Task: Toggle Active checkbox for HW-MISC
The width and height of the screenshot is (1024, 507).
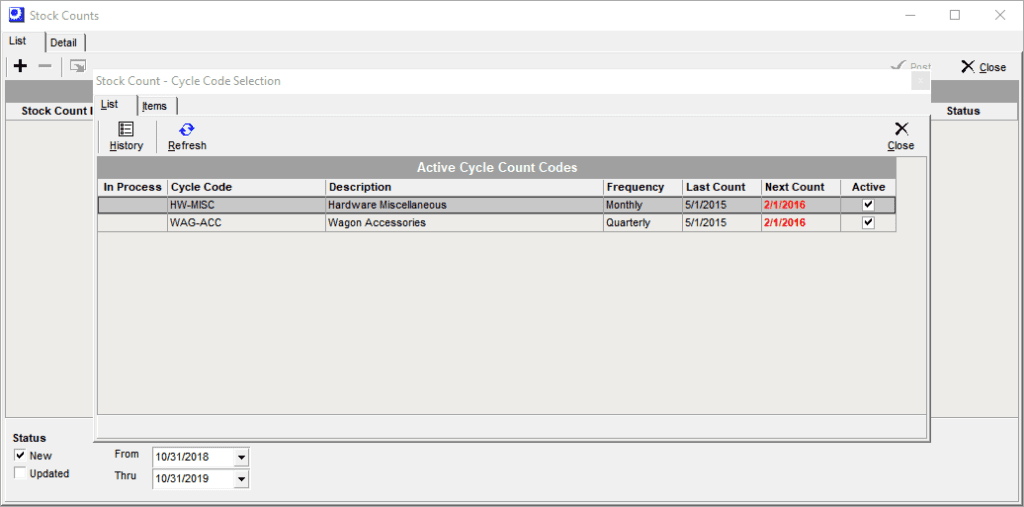Action: pyautogui.click(x=868, y=204)
